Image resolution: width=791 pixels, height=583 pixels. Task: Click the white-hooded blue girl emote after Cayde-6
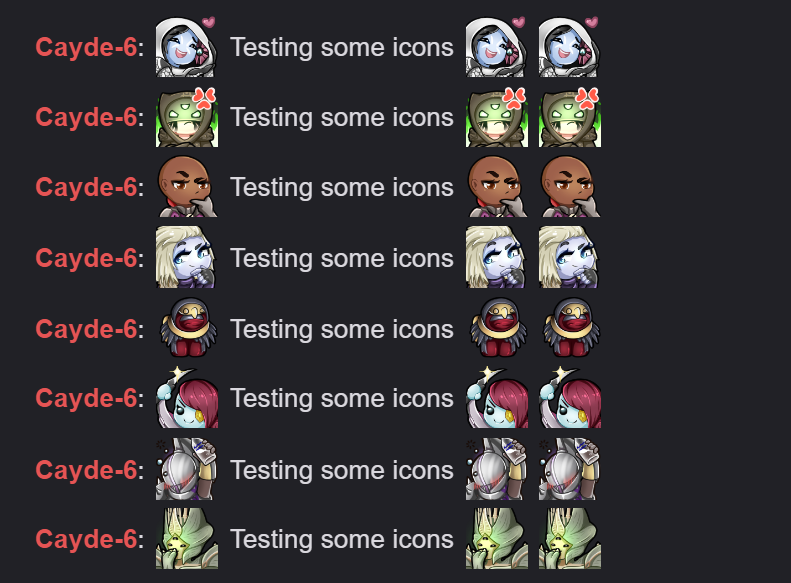(x=186, y=47)
